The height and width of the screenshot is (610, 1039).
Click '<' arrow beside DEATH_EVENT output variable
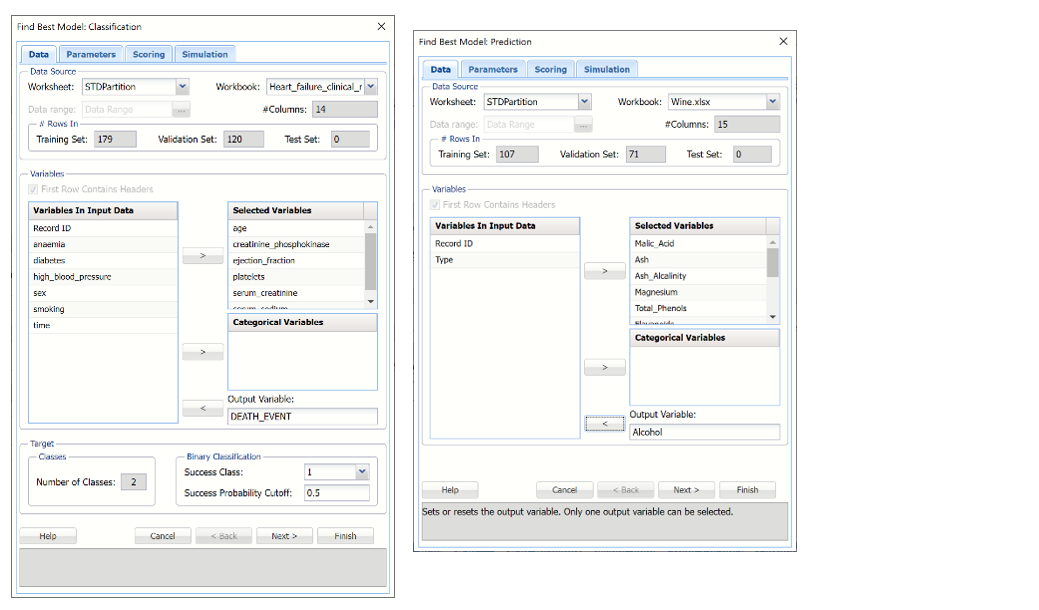click(x=203, y=408)
